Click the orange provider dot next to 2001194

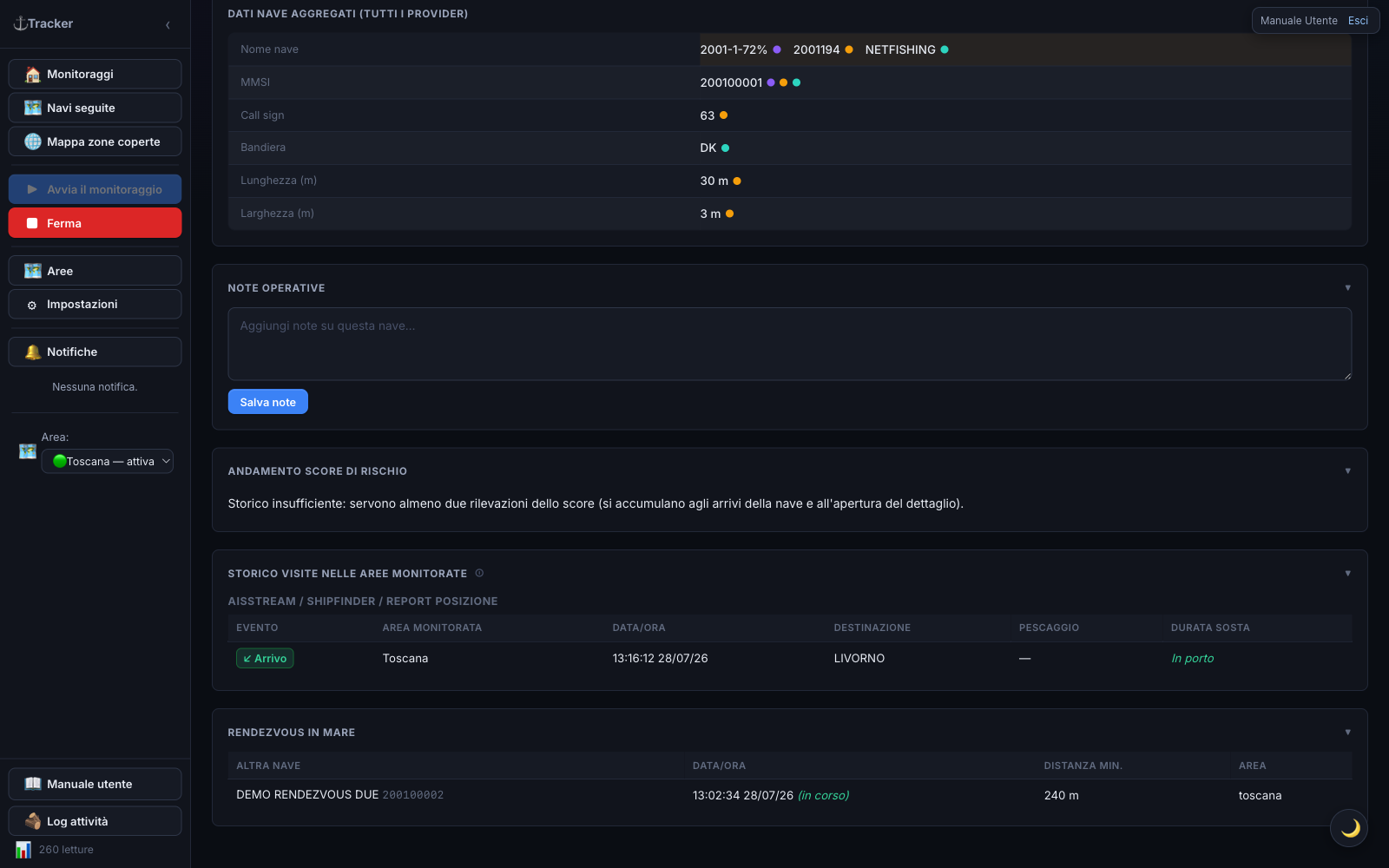(x=849, y=49)
